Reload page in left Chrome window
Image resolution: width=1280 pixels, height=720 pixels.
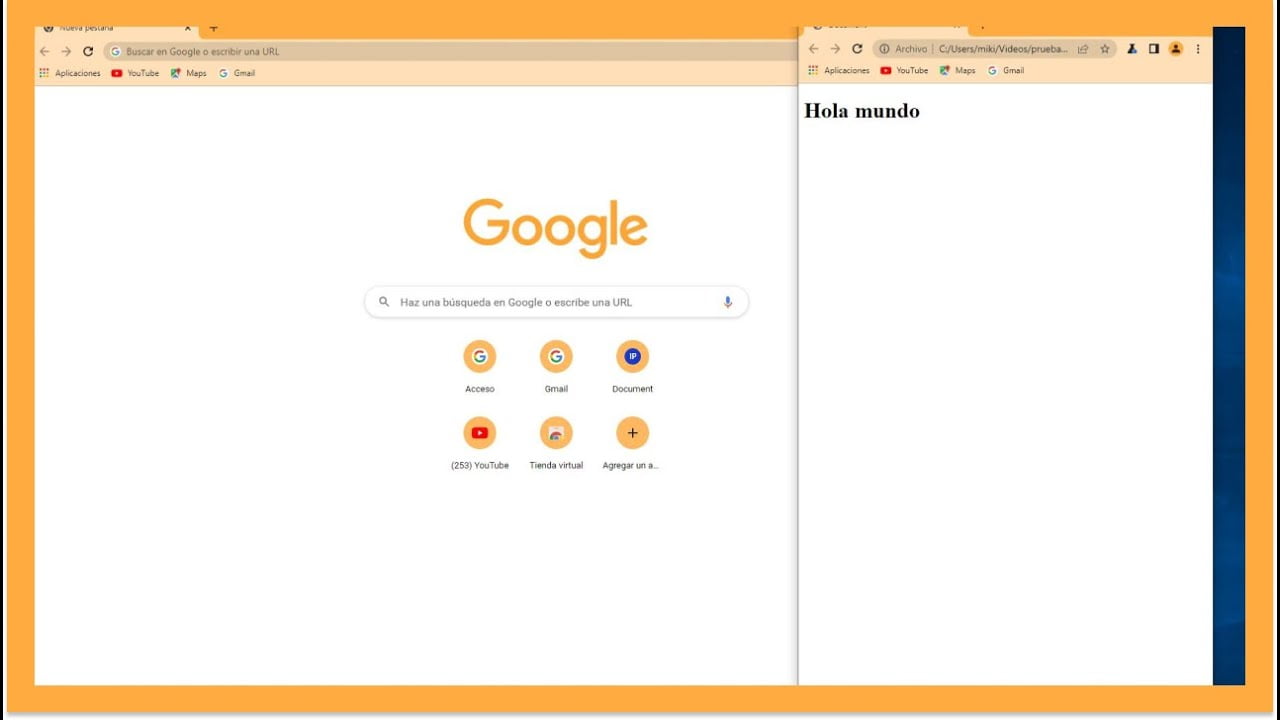(x=88, y=51)
